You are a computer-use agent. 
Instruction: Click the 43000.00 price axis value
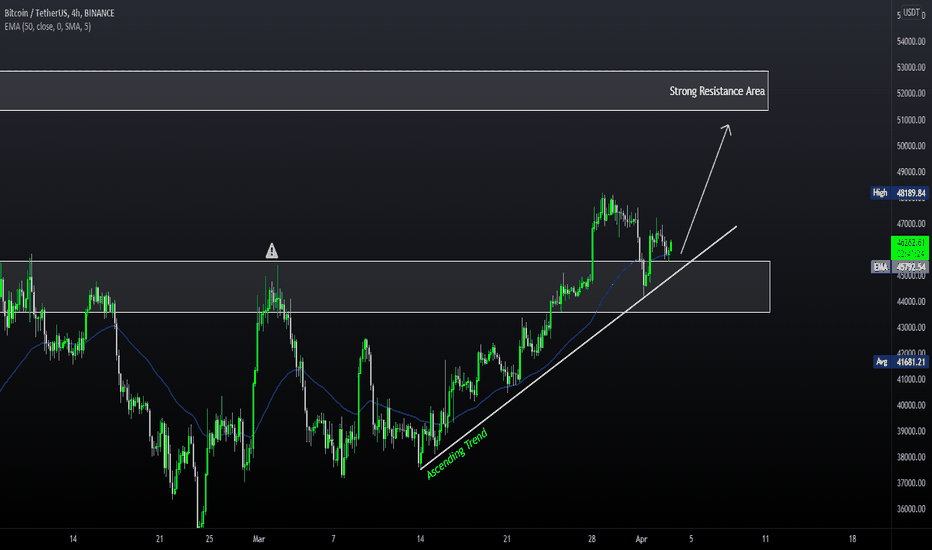point(911,328)
